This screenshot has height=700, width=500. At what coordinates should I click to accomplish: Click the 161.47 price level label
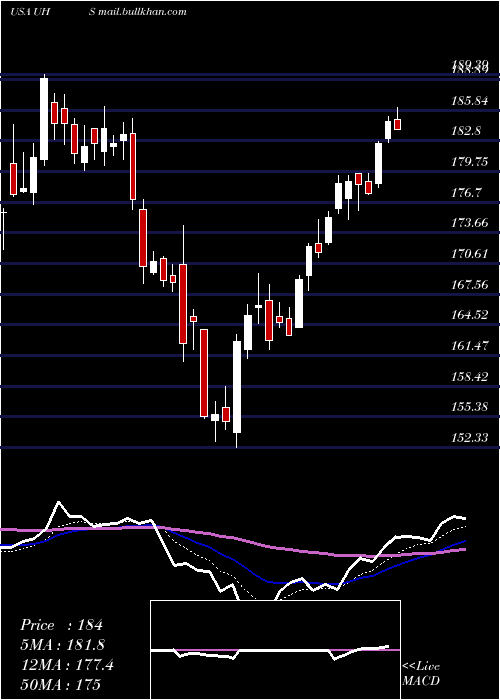click(x=469, y=346)
